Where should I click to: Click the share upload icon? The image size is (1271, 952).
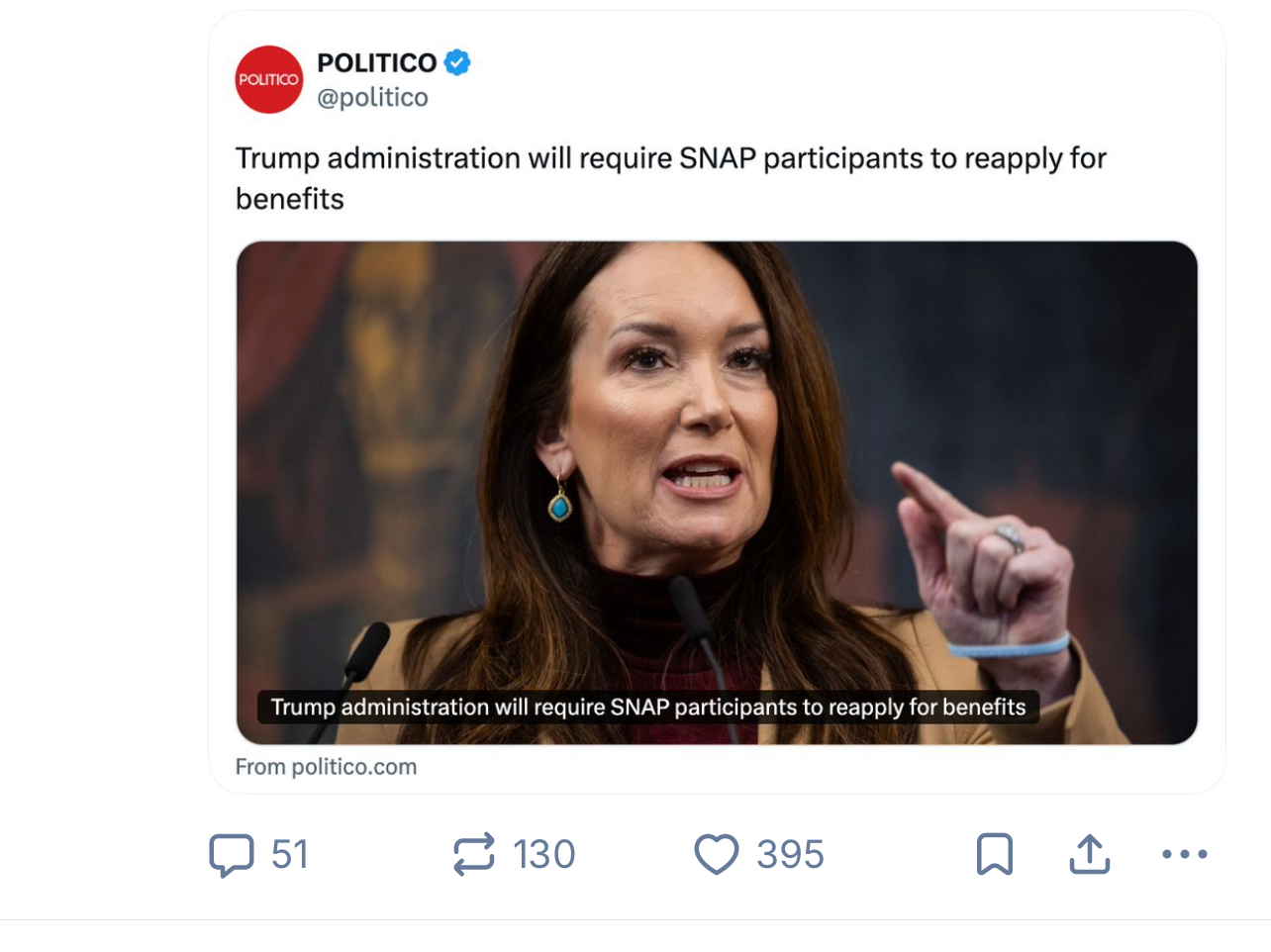coord(1089,855)
